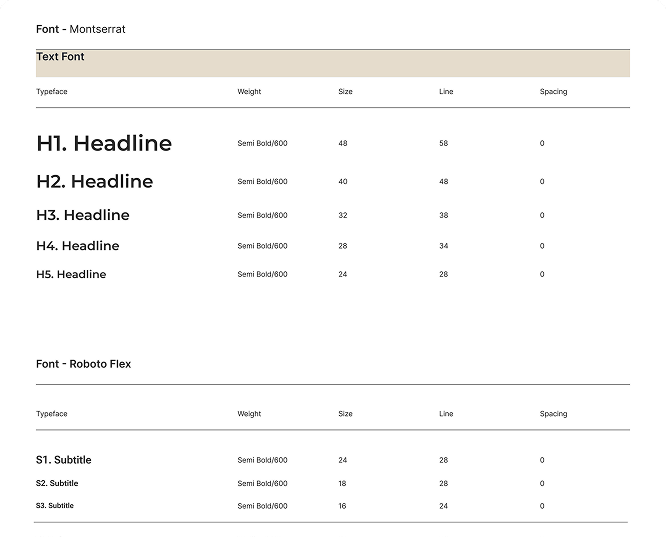Click the S3 row size value 16
The width and height of the screenshot is (666, 537).
coord(342,506)
